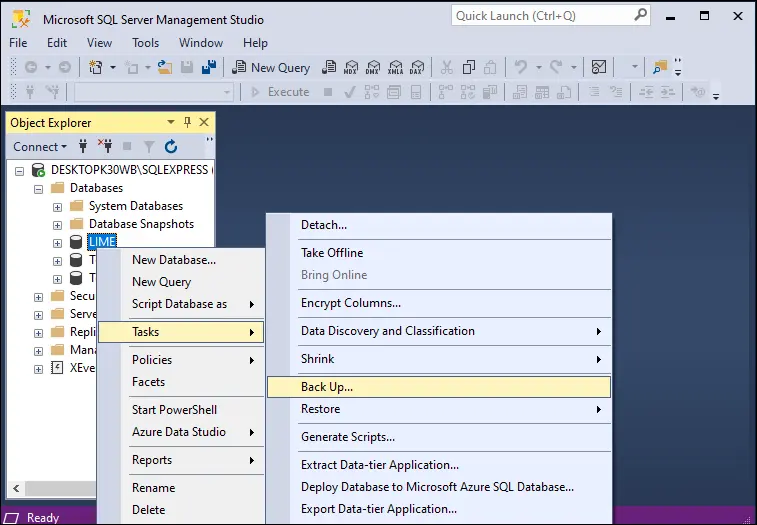Click the Execute button
The height and width of the screenshot is (525, 757).
coord(280,92)
